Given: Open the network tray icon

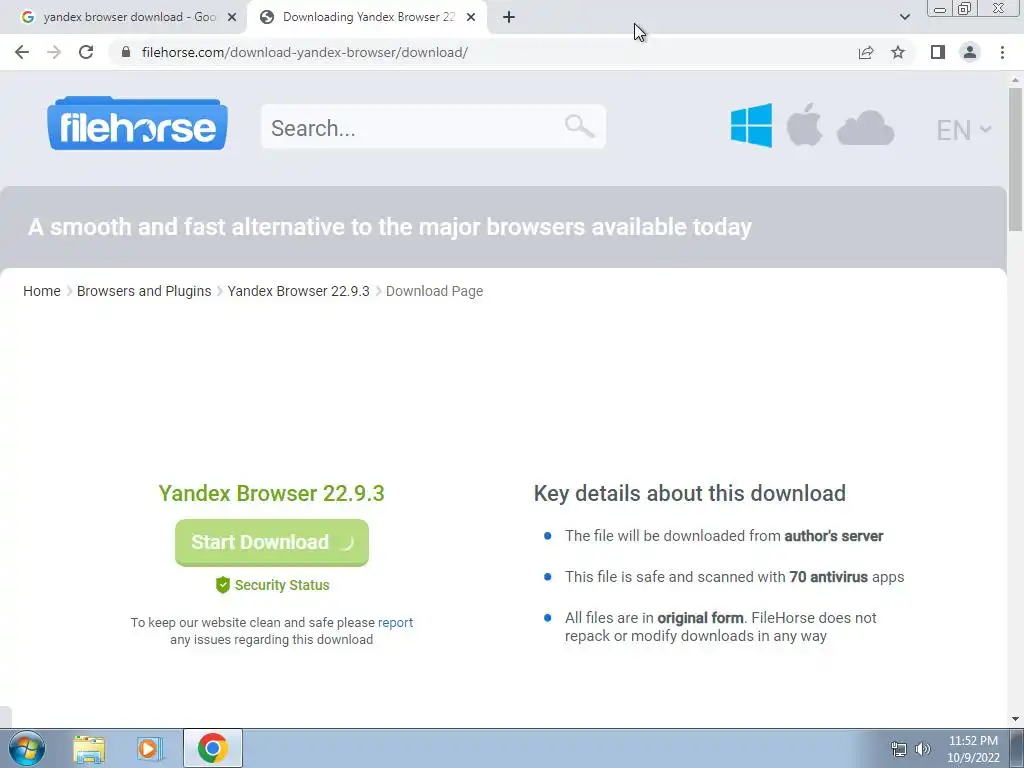Looking at the screenshot, I should click(899, 749).
